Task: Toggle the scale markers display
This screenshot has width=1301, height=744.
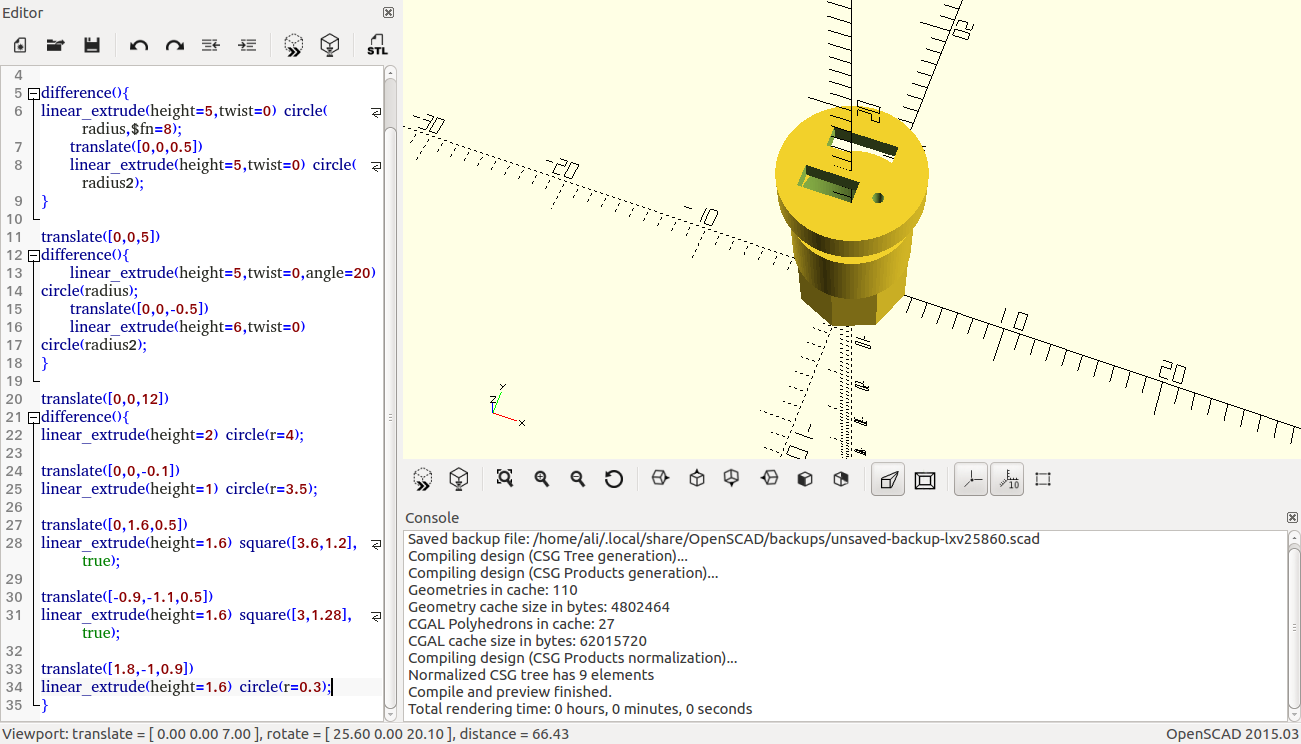Action: (x=1006, y=479)
